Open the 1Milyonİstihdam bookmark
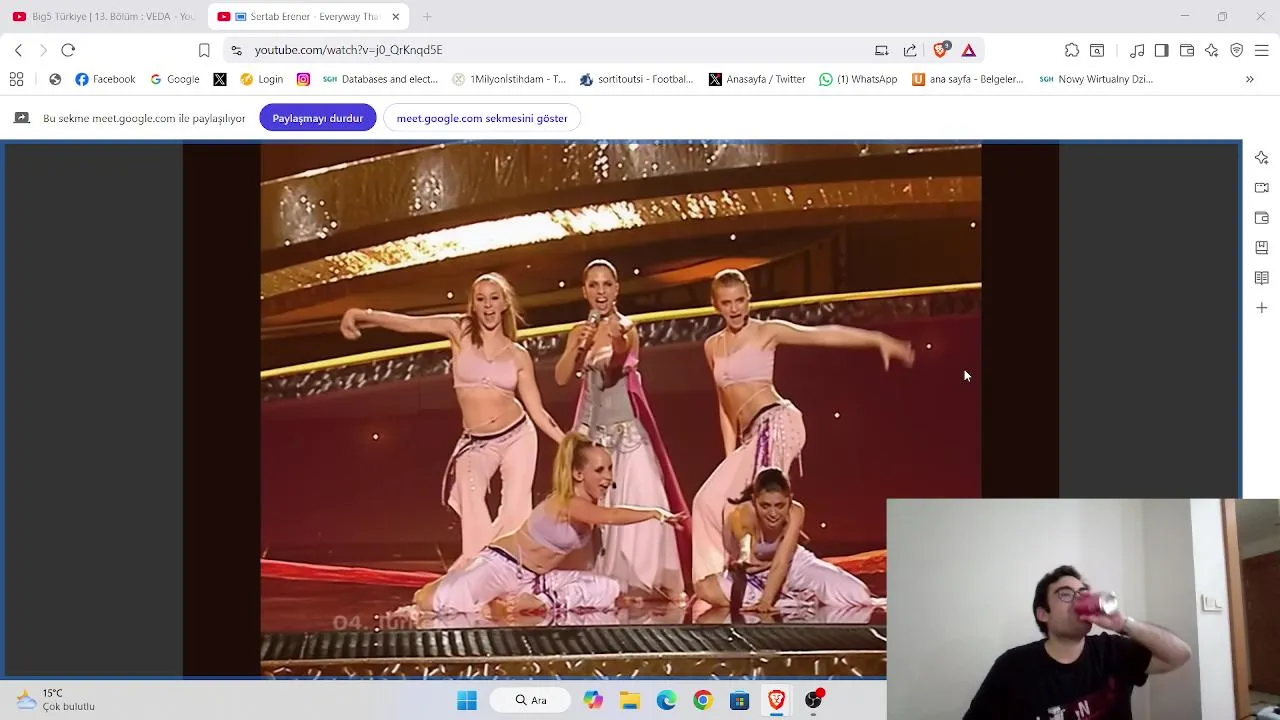 coord(508,79)
